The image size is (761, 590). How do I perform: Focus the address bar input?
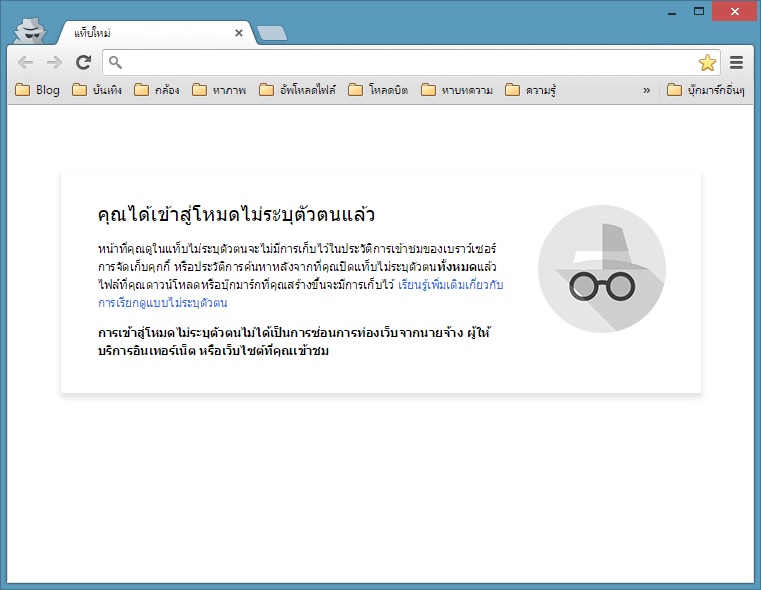click(x=411, y=62)
